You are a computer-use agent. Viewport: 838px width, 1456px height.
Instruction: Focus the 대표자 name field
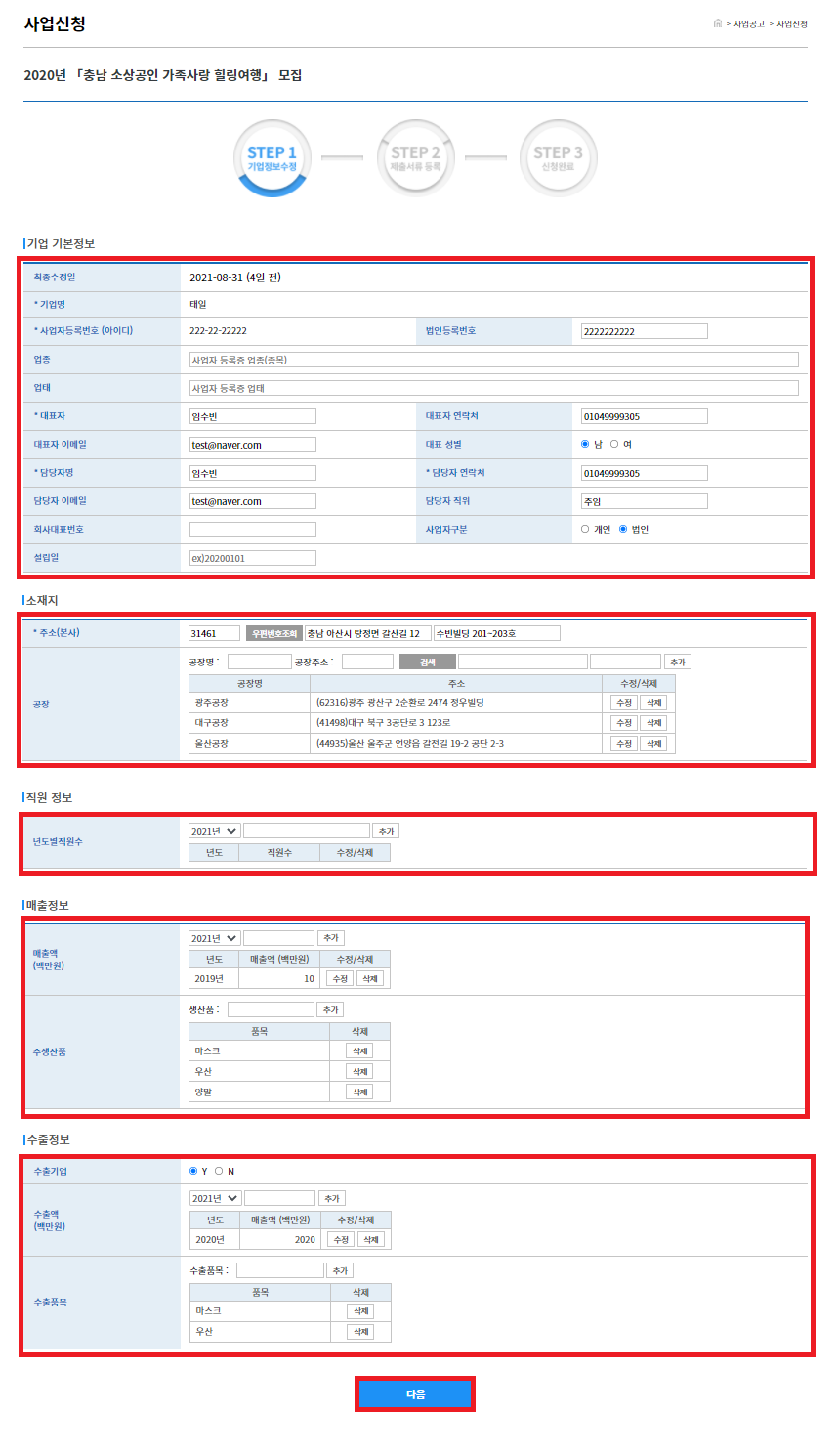click(253, 416)
